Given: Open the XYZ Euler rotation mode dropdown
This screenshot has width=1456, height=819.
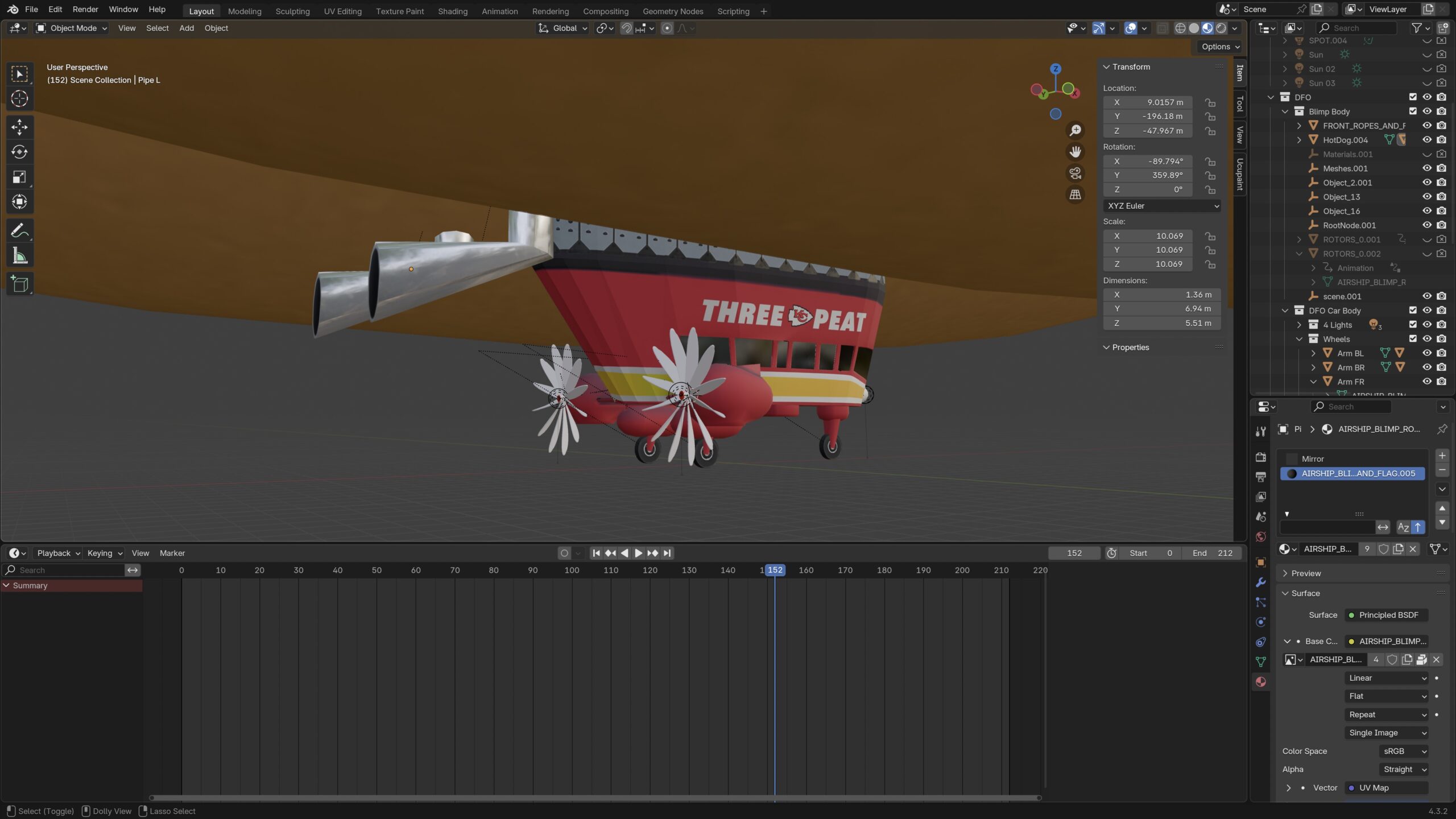Looking at the screenshot, I should (1161, 206).
